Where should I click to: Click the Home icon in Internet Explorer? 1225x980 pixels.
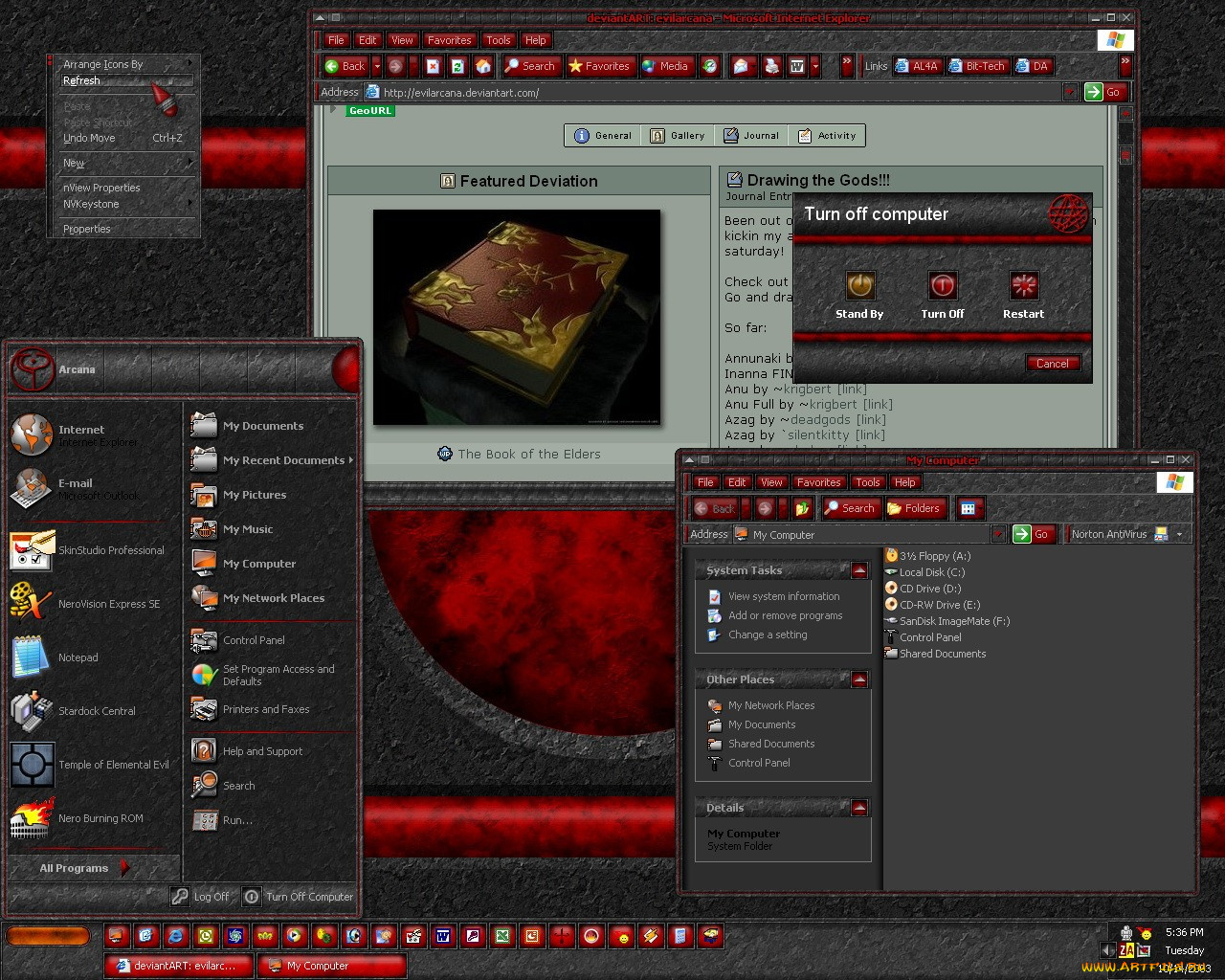click(482, 65)
